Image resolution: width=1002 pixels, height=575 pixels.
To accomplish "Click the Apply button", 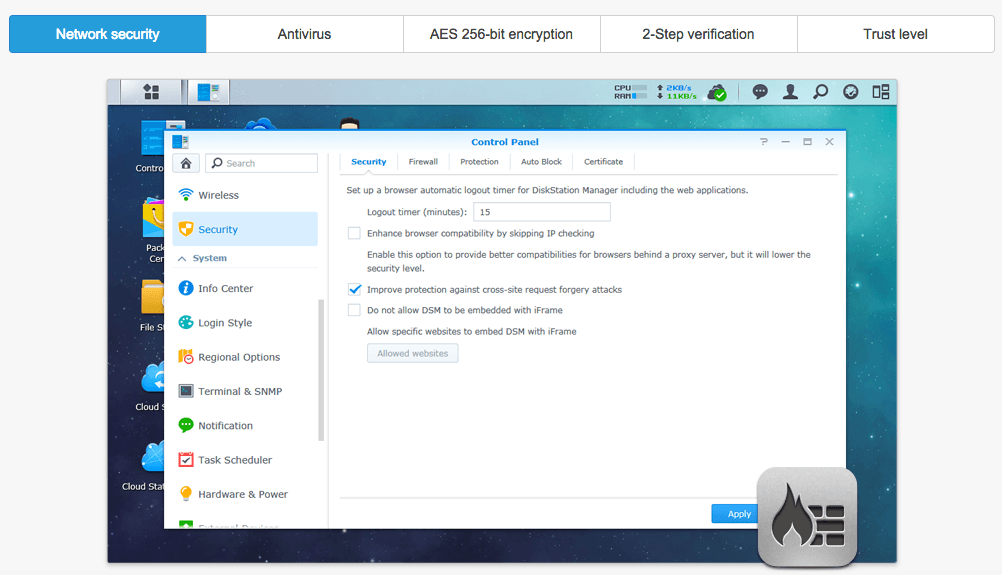I will (735, 514).
